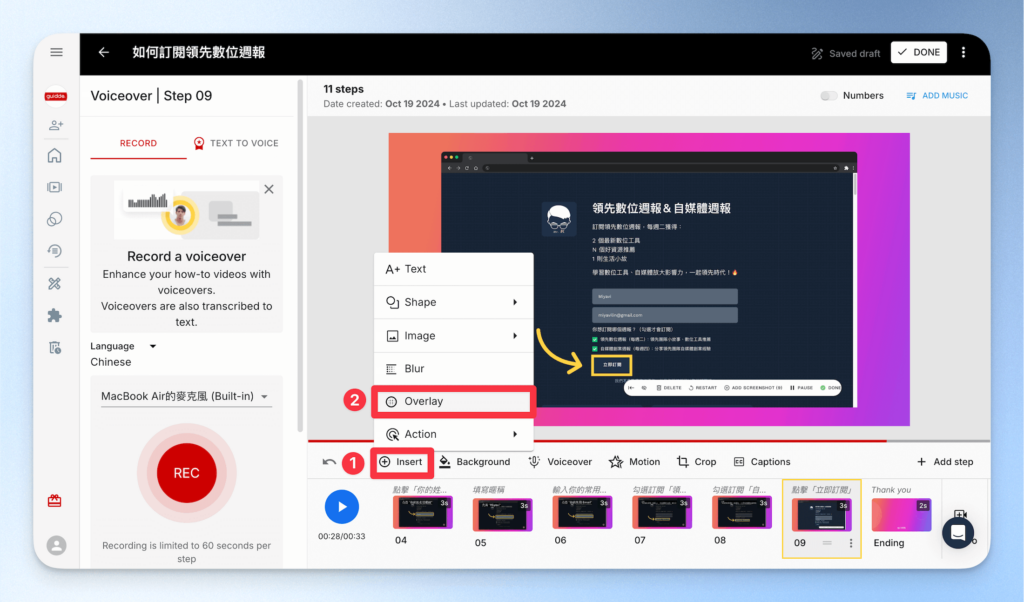Click the red video progress bar
Image resolution: width=1024 pixels, height=602 pixels.
[597, 441]
